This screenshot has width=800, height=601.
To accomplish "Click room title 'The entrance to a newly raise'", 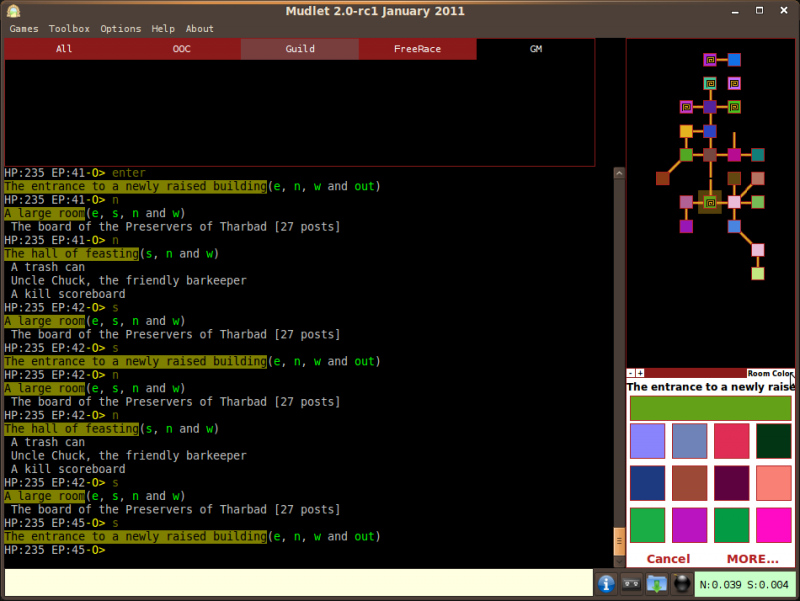I will pos(711,387).
